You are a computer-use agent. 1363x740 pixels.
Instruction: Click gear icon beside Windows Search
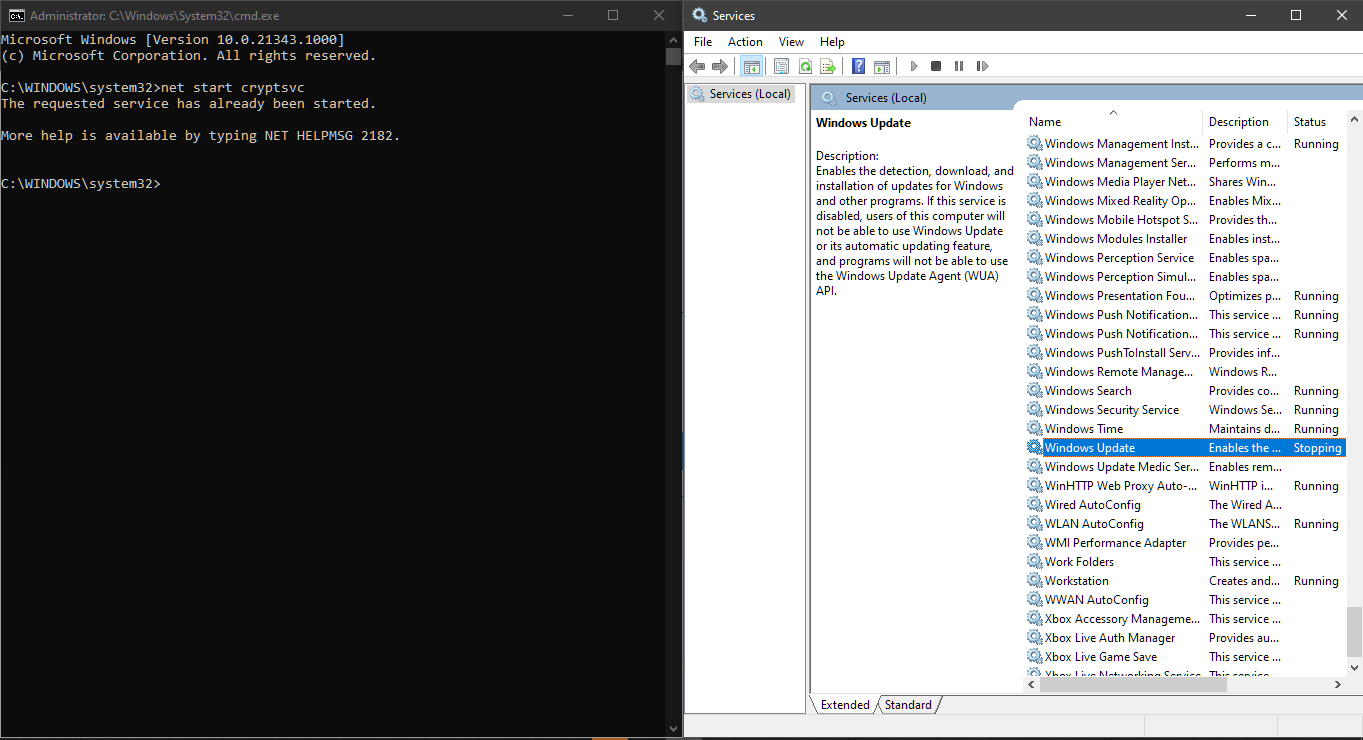(x=1034, y=391)
